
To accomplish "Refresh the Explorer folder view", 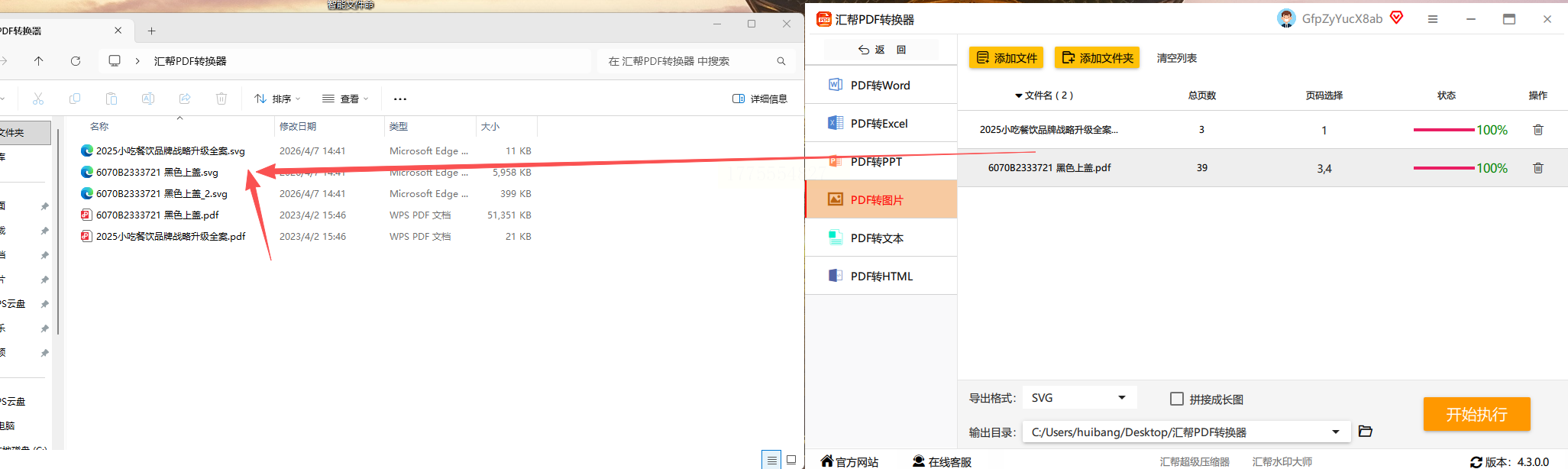I will click(76, 60).
